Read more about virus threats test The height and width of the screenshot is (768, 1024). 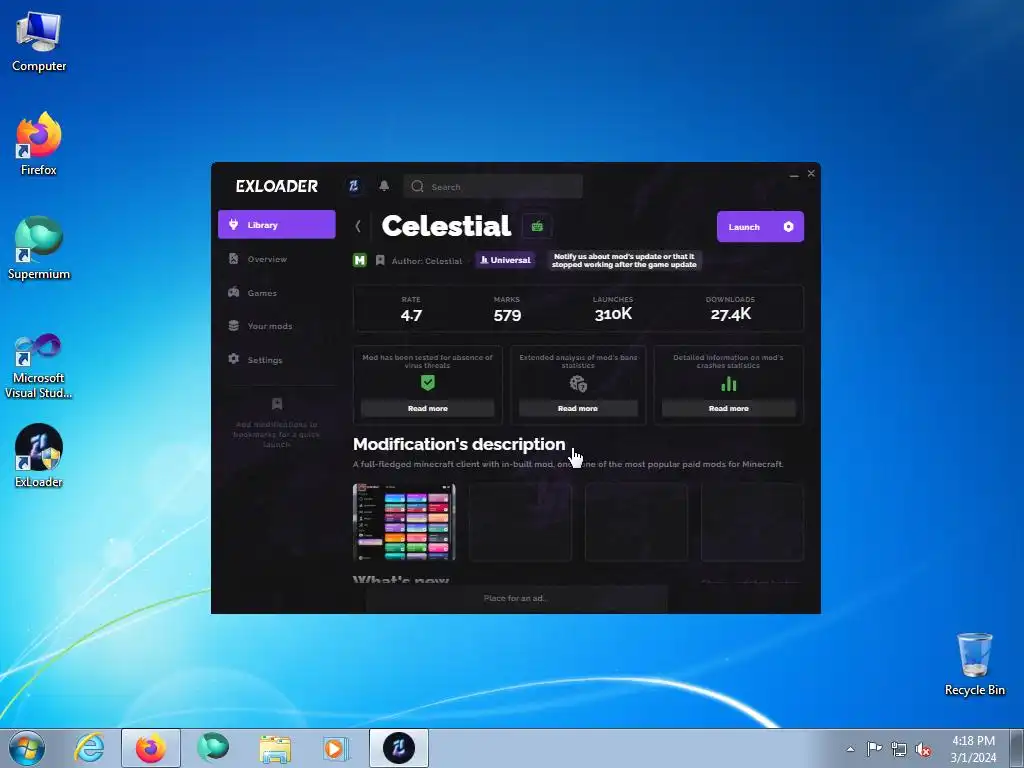pos(428,408)
